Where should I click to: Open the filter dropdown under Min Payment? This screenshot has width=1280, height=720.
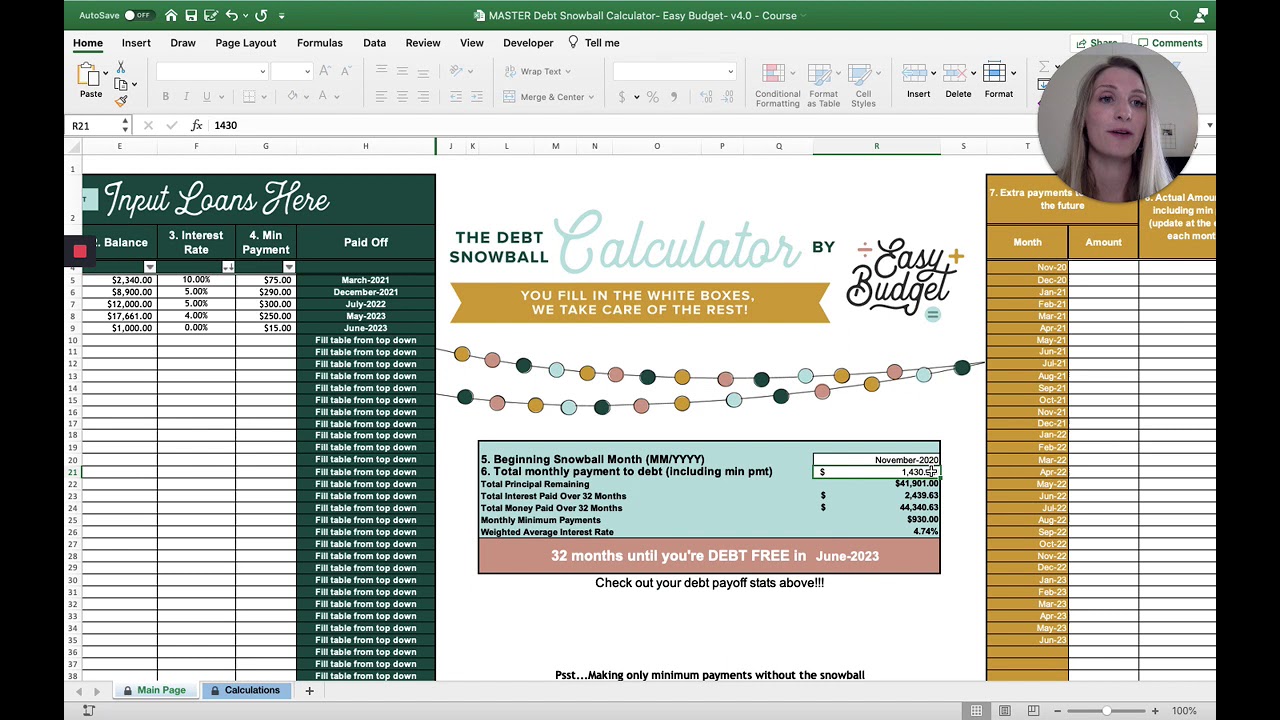288,267
